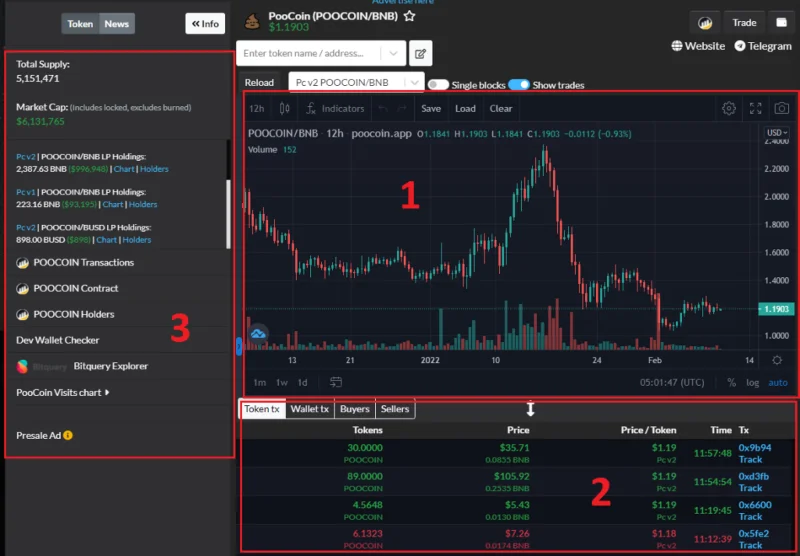
Task: Open transaction hash 0x9b94
Action: (x=755, y=447)
